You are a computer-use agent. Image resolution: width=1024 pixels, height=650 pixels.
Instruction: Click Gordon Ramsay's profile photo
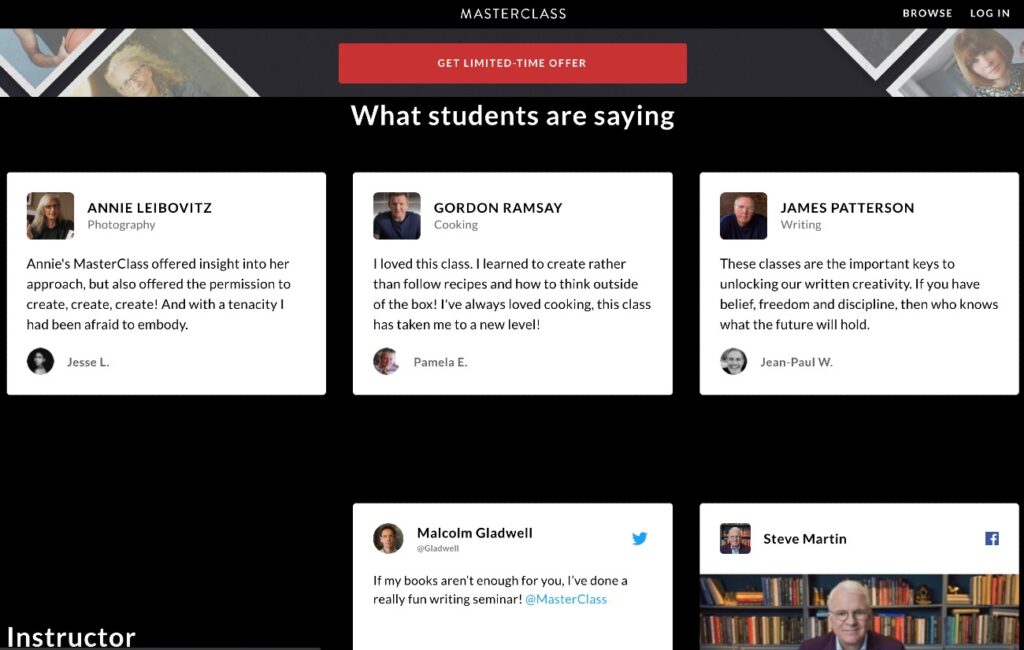[396, 215]
